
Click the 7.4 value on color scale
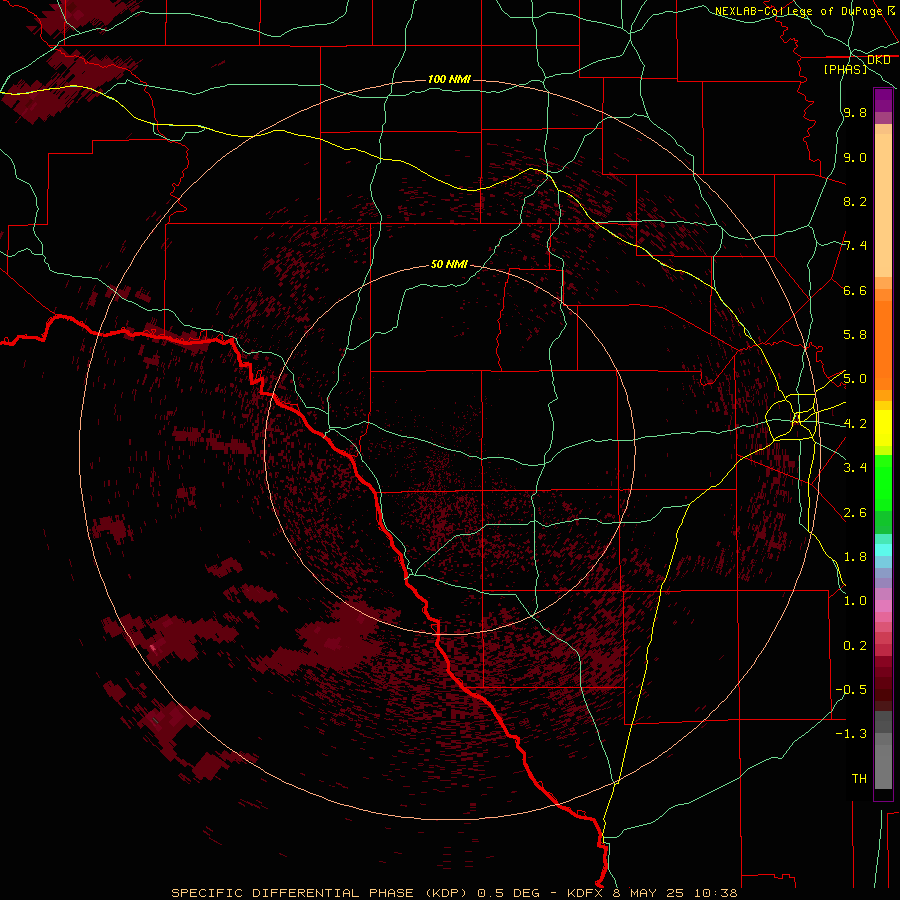click(x=855, y=246)
